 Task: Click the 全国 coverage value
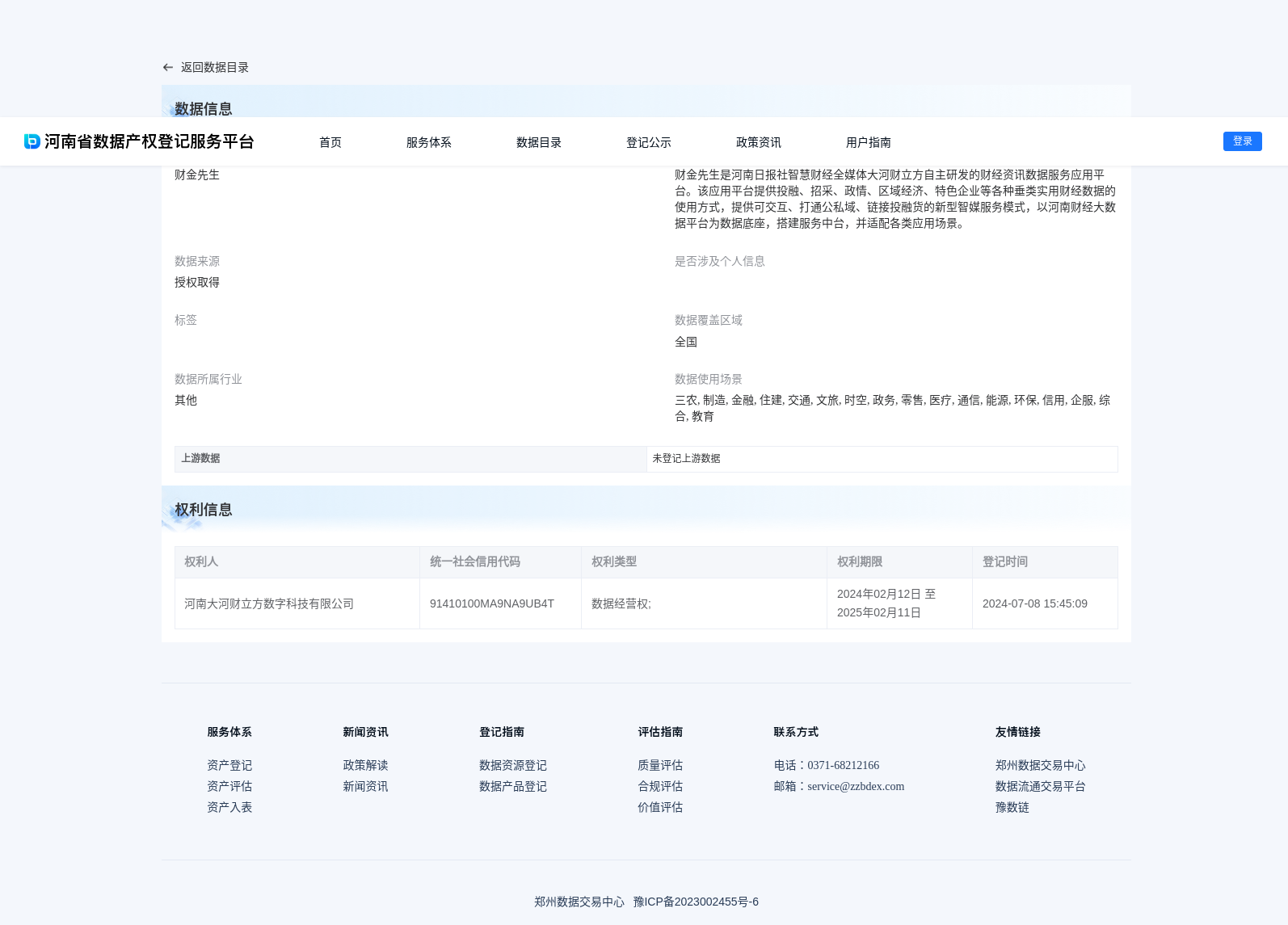[x=686, y=342]
